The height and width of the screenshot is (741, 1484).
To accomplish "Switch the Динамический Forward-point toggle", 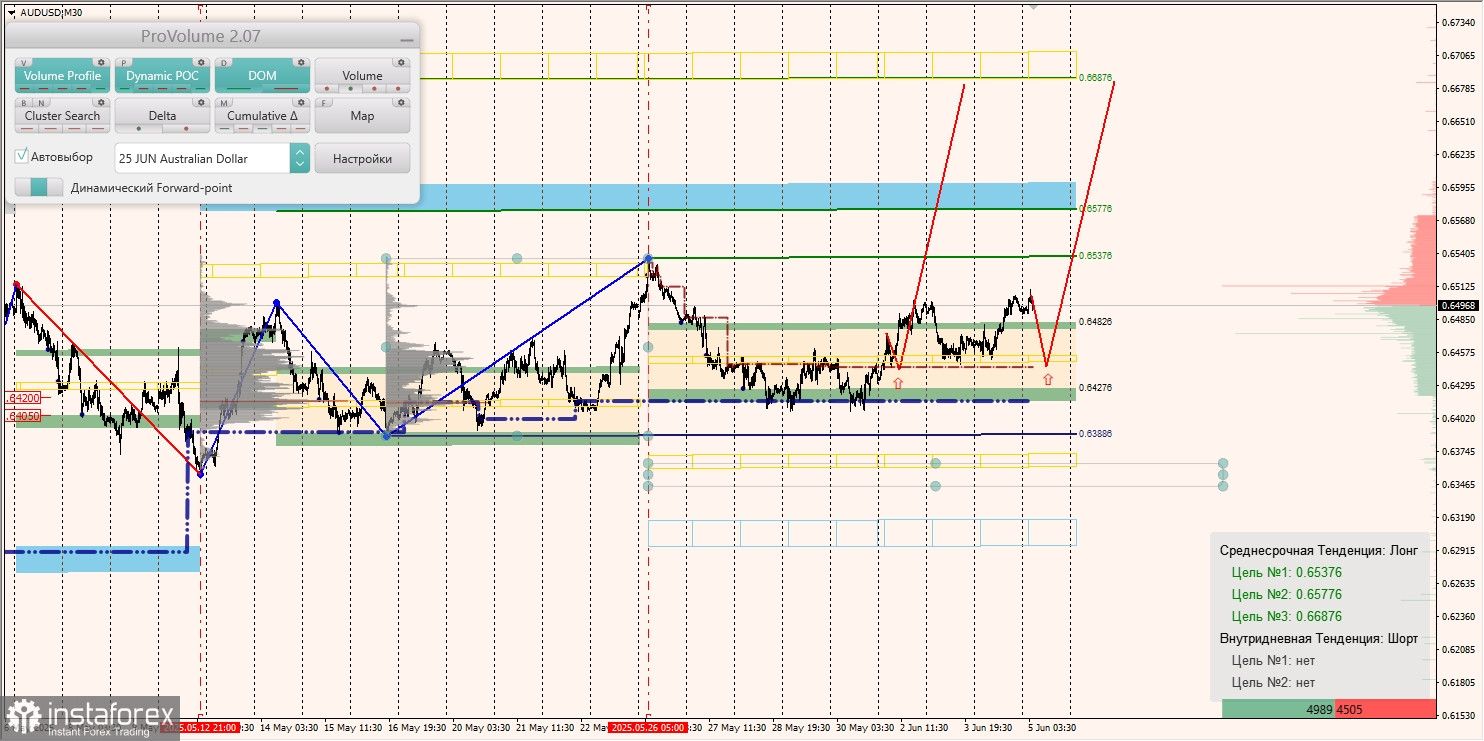I will click(x=39, y=187).
